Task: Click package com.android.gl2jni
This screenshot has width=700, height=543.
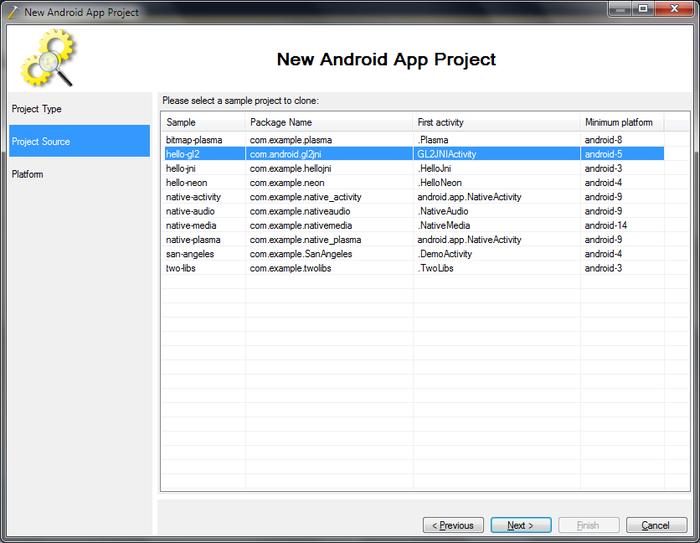Action: (285, 154)
